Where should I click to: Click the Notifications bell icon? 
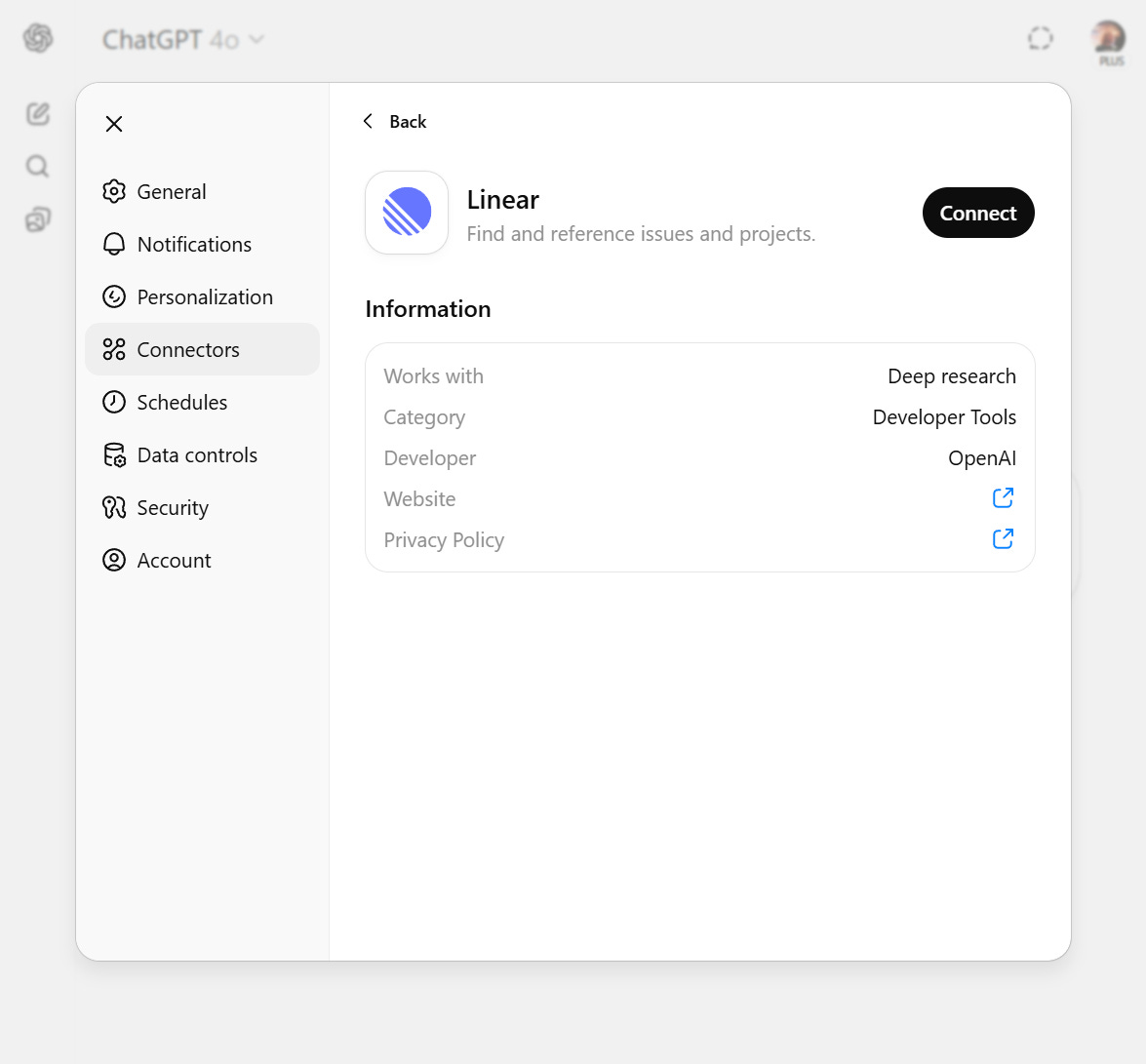[x=114, y=244]
